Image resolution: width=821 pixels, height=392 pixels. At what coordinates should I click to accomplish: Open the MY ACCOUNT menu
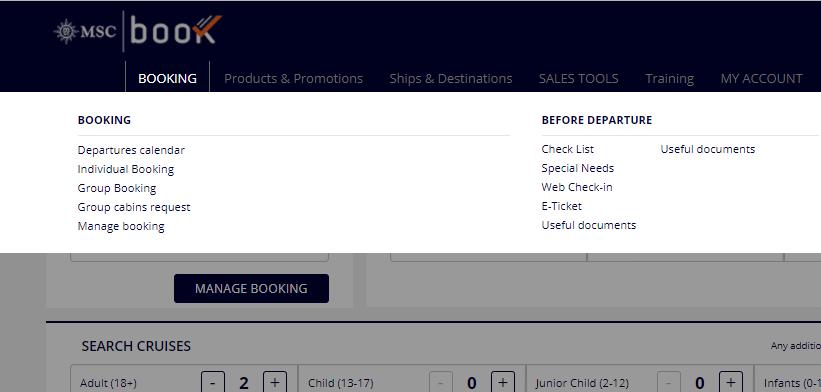[761, 79]
